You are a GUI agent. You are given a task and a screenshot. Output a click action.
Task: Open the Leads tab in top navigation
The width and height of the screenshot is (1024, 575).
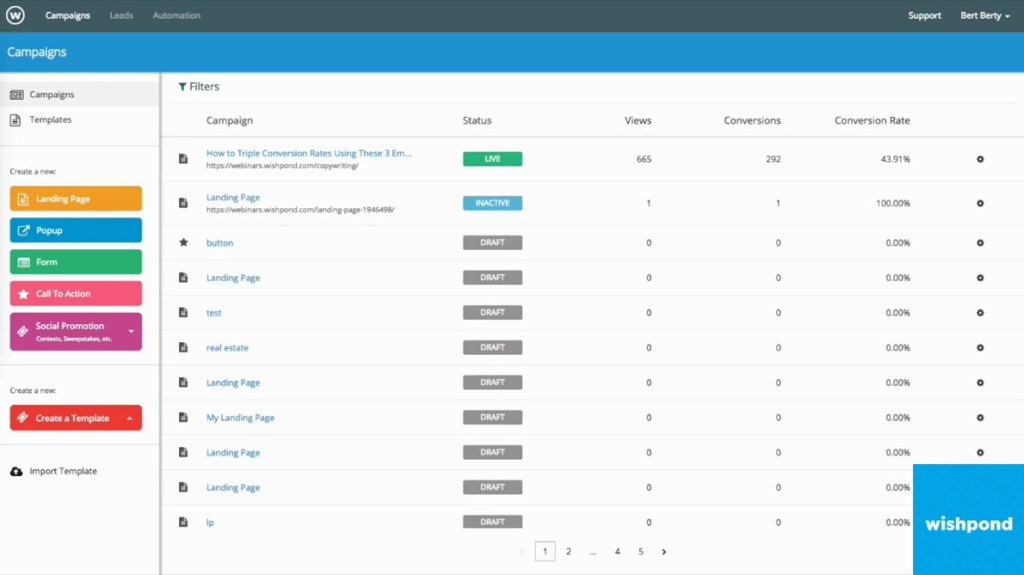[121, 15]
